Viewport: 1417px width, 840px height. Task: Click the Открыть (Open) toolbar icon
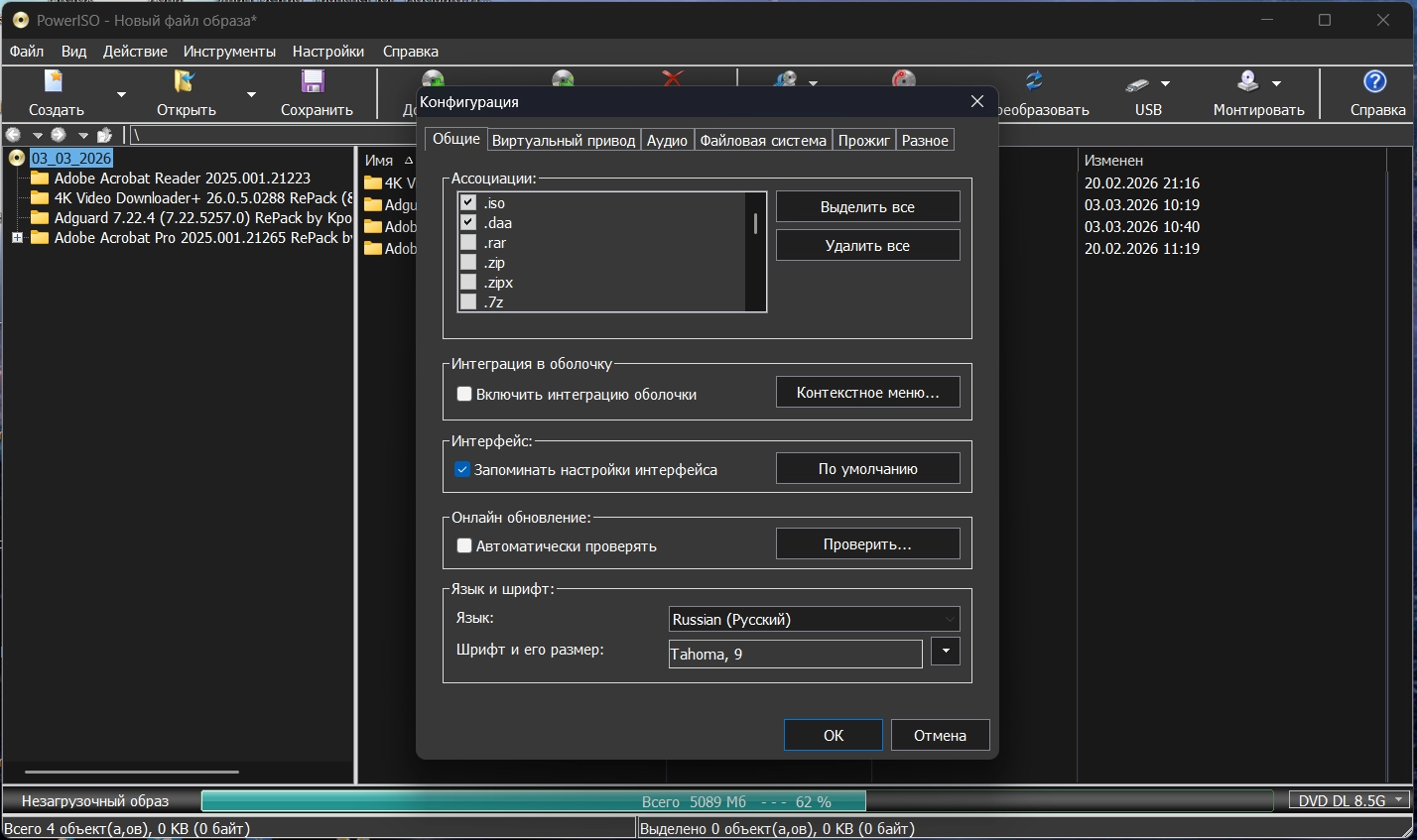coord(185,82)
